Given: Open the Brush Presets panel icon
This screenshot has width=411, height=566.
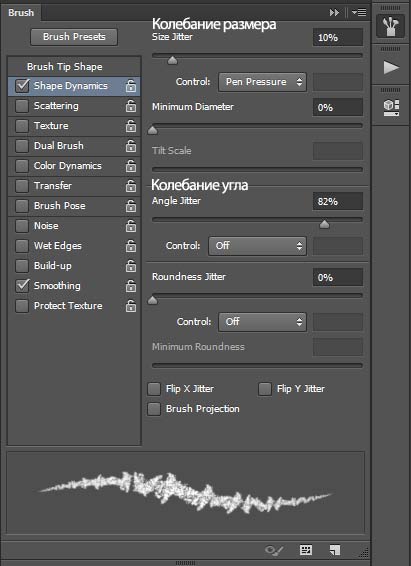Looking at the screenshot, I should (390, 26).
